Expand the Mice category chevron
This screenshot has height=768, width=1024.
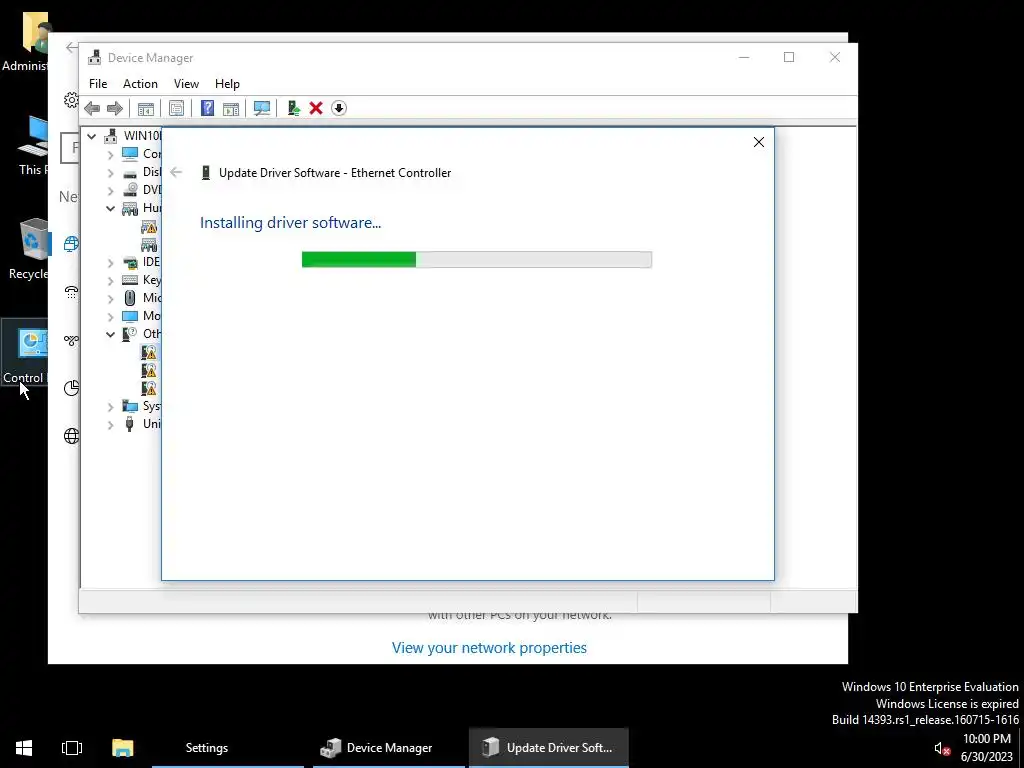(x=110, y=298)
